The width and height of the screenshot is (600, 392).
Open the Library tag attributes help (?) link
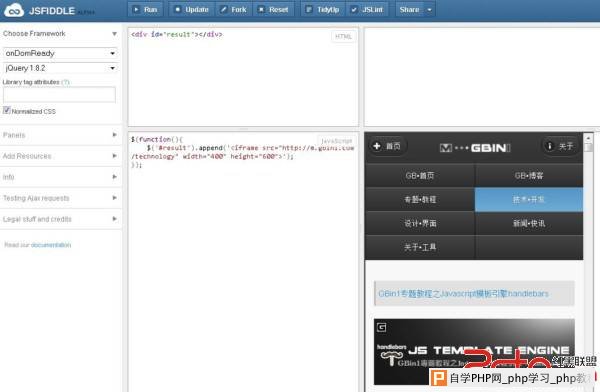tap(65, 82)
